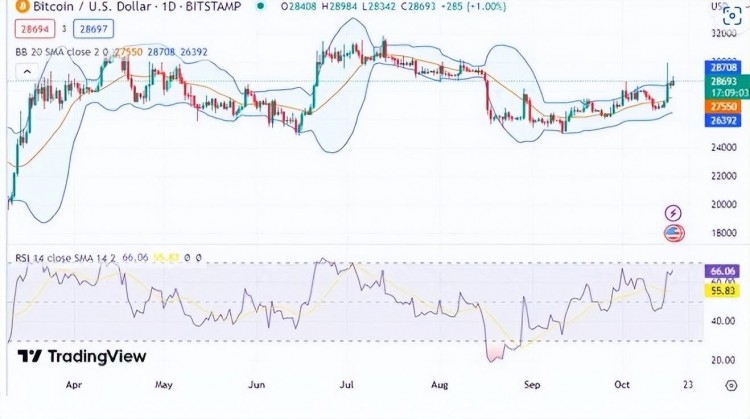Click the OHLC values in header

click(x=393, y=7)
